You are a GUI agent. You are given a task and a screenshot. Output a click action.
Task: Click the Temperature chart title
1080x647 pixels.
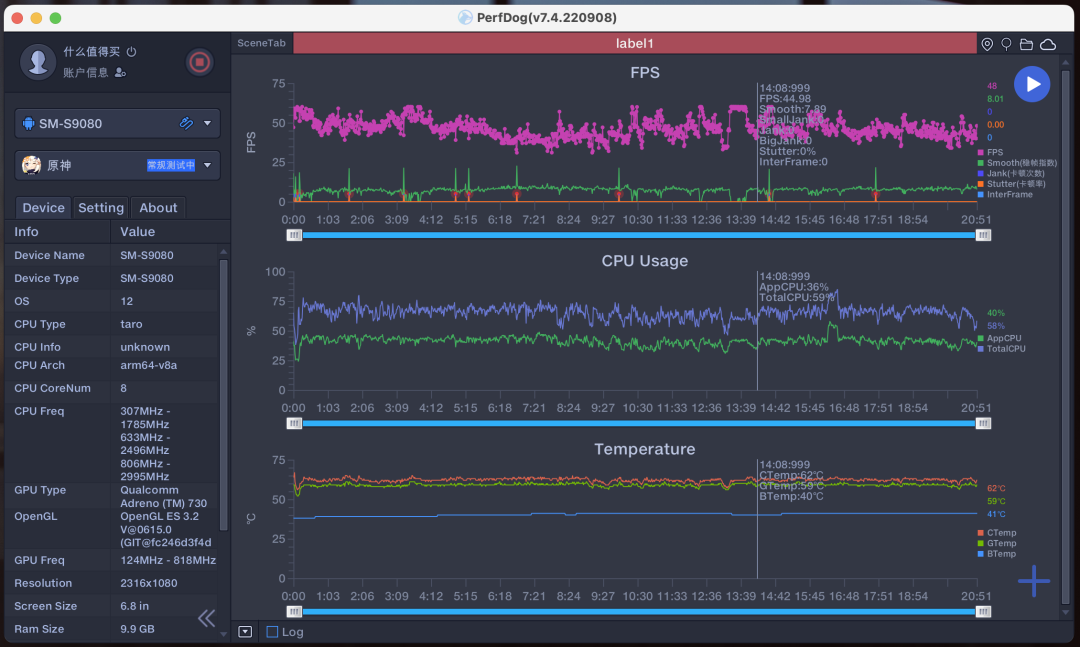pyautogui.click(x=645, y=449)
